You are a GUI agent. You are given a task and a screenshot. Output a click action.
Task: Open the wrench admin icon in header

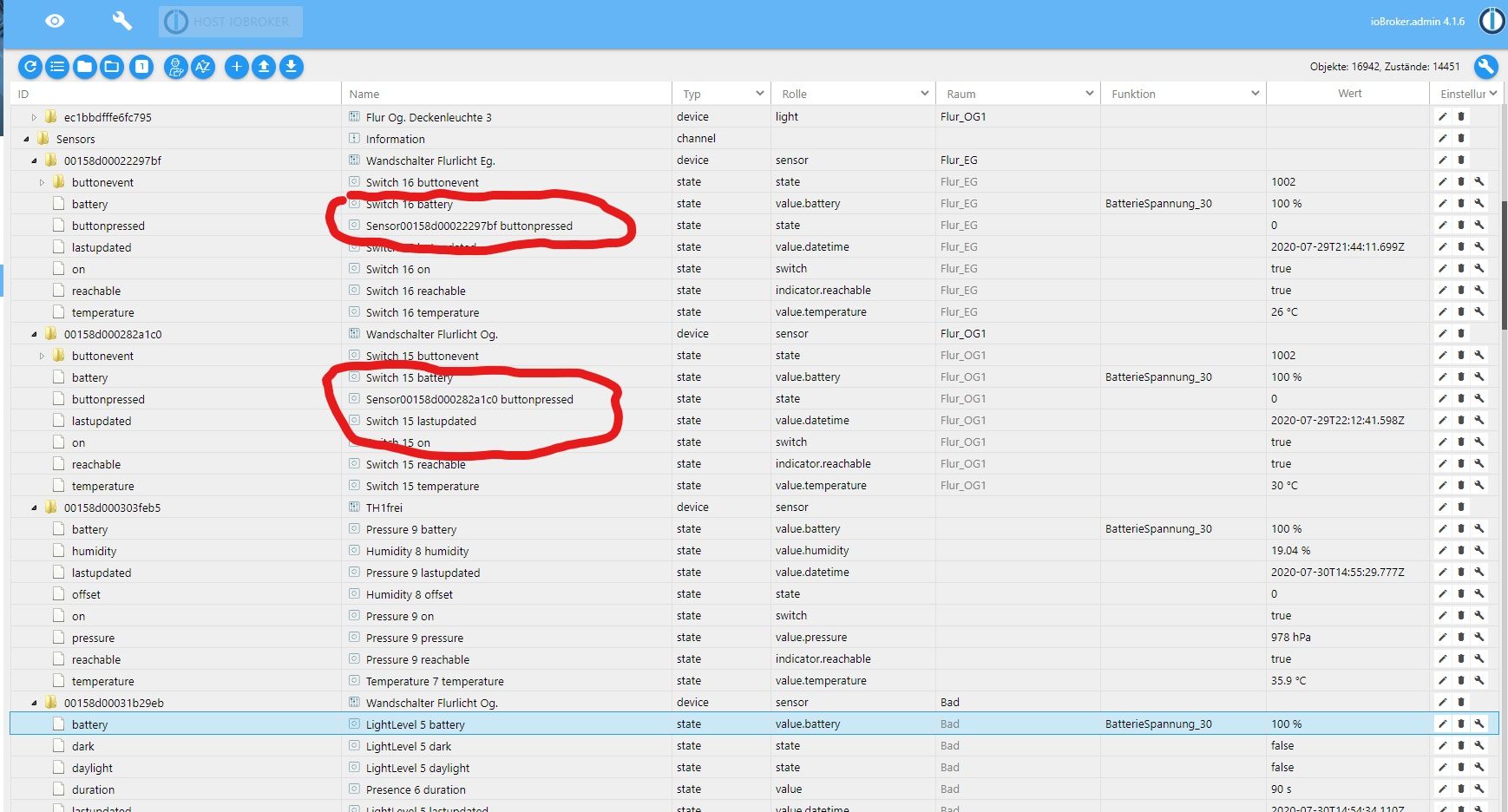point(122,20)
